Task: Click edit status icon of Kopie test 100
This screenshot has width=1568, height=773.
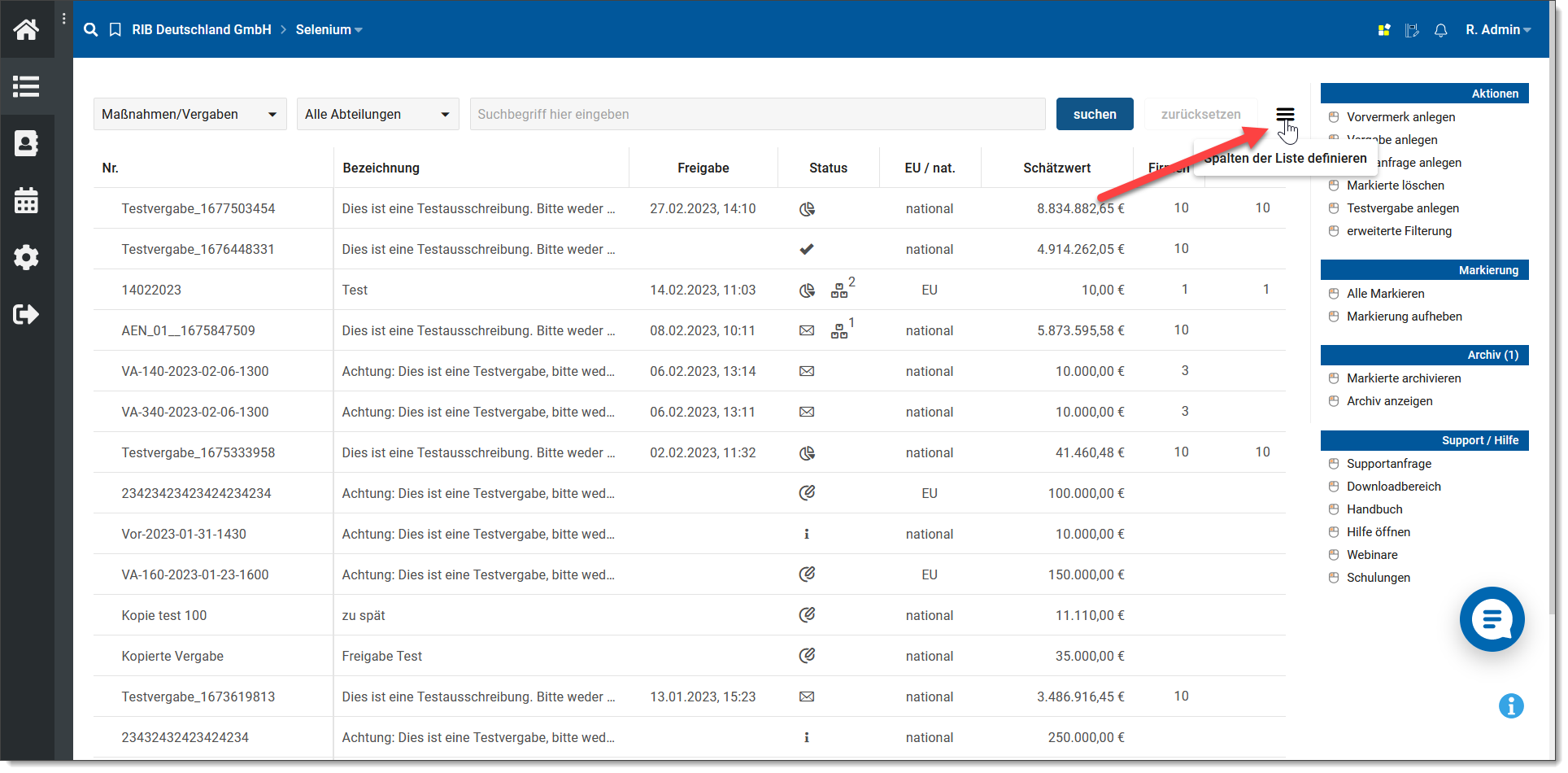Action: click(807, 614)
